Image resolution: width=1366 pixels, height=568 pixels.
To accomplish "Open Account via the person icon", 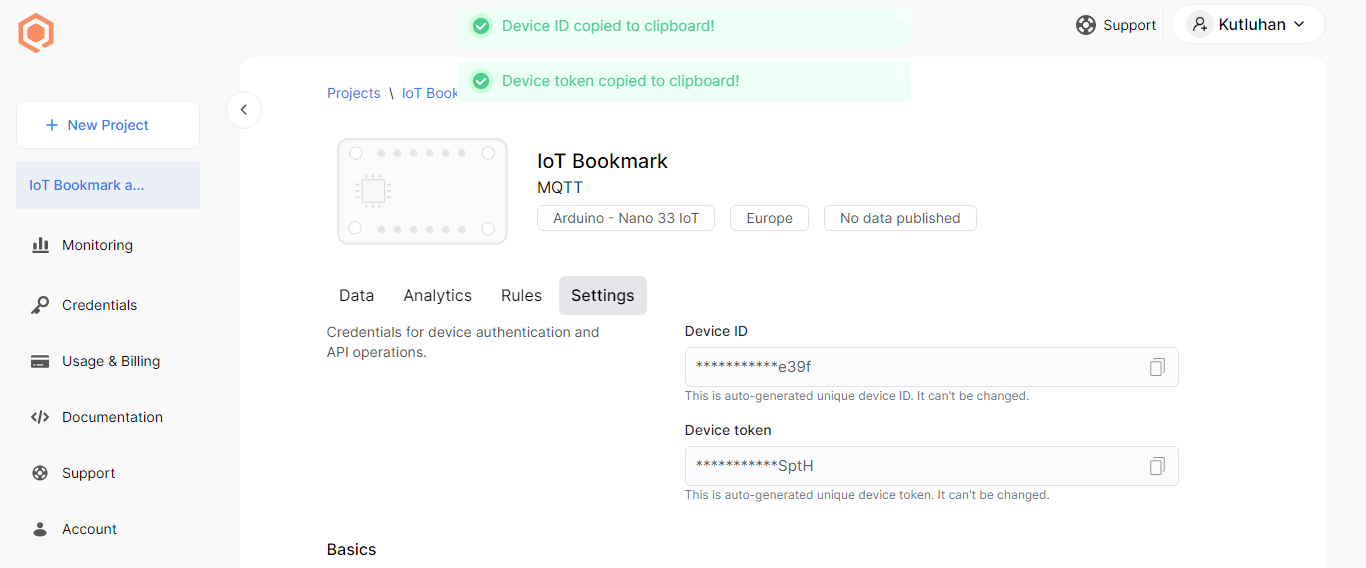I will point(41,529).
